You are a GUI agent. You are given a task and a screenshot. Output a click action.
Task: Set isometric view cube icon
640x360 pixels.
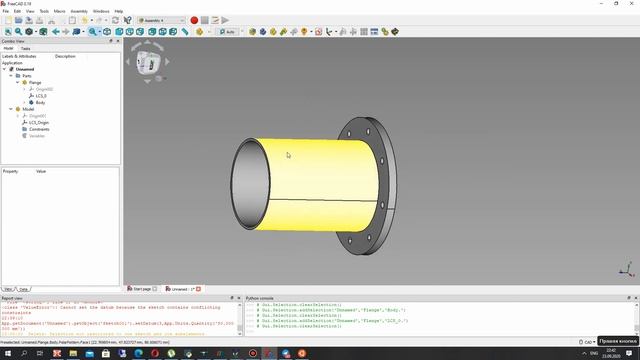coord(107,32)
